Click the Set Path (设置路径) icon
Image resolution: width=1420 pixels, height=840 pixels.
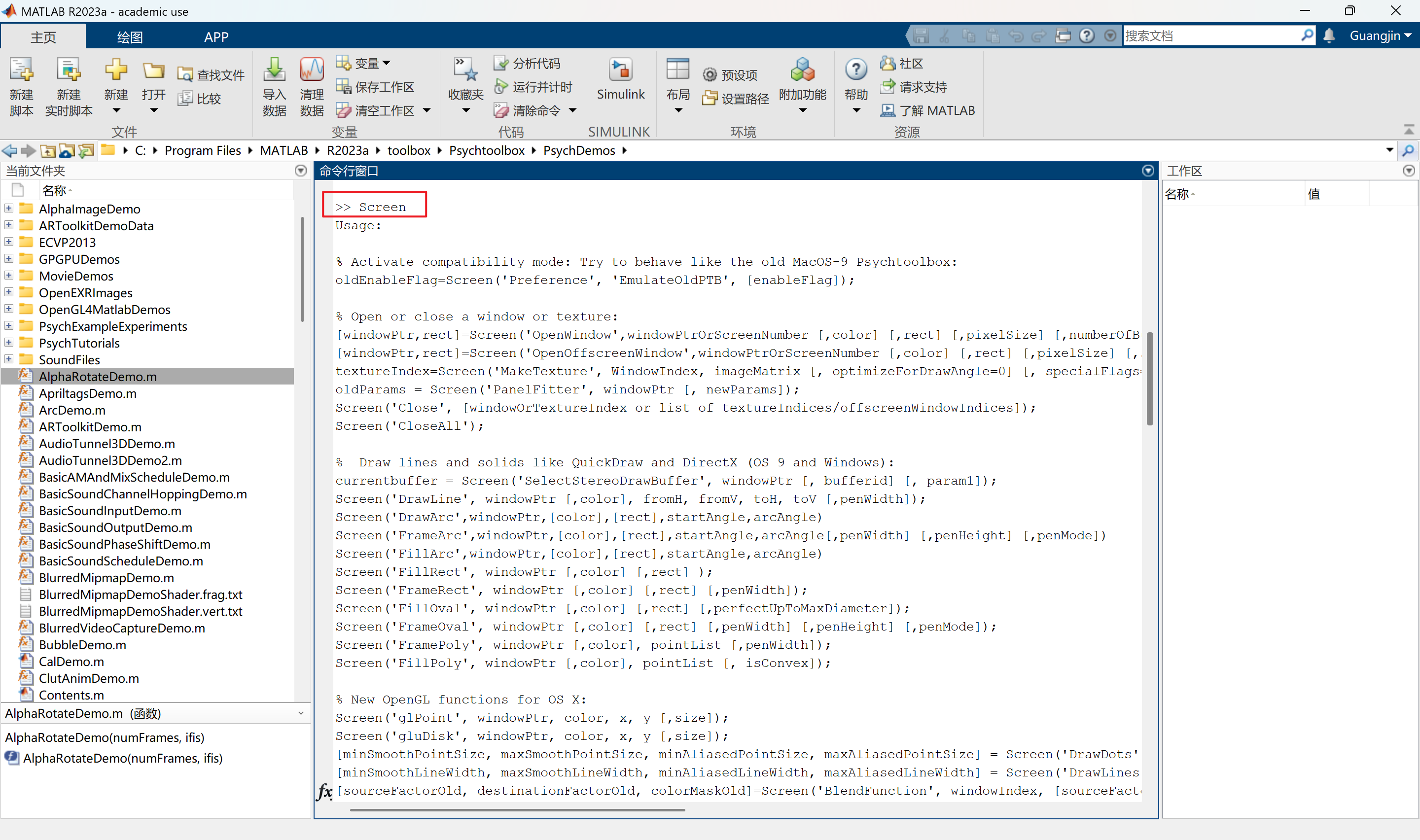(710, 99)
